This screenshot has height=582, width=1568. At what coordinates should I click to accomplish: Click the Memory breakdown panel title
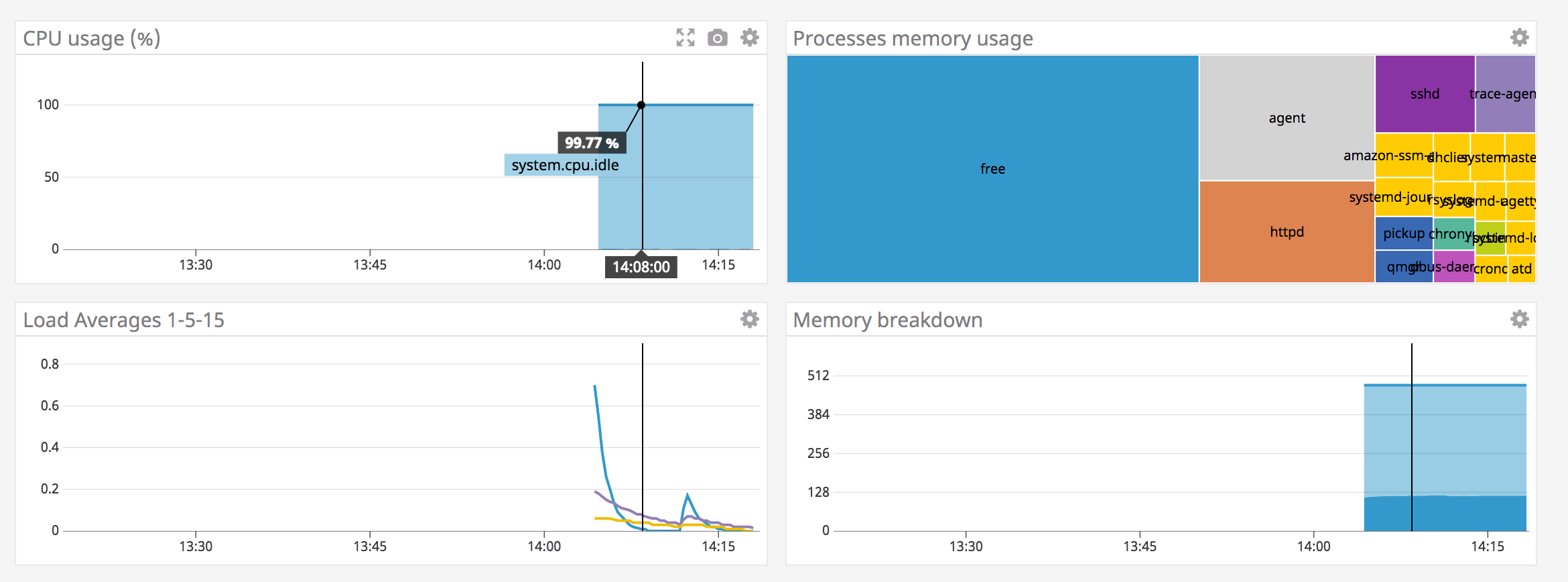[887, 320]
